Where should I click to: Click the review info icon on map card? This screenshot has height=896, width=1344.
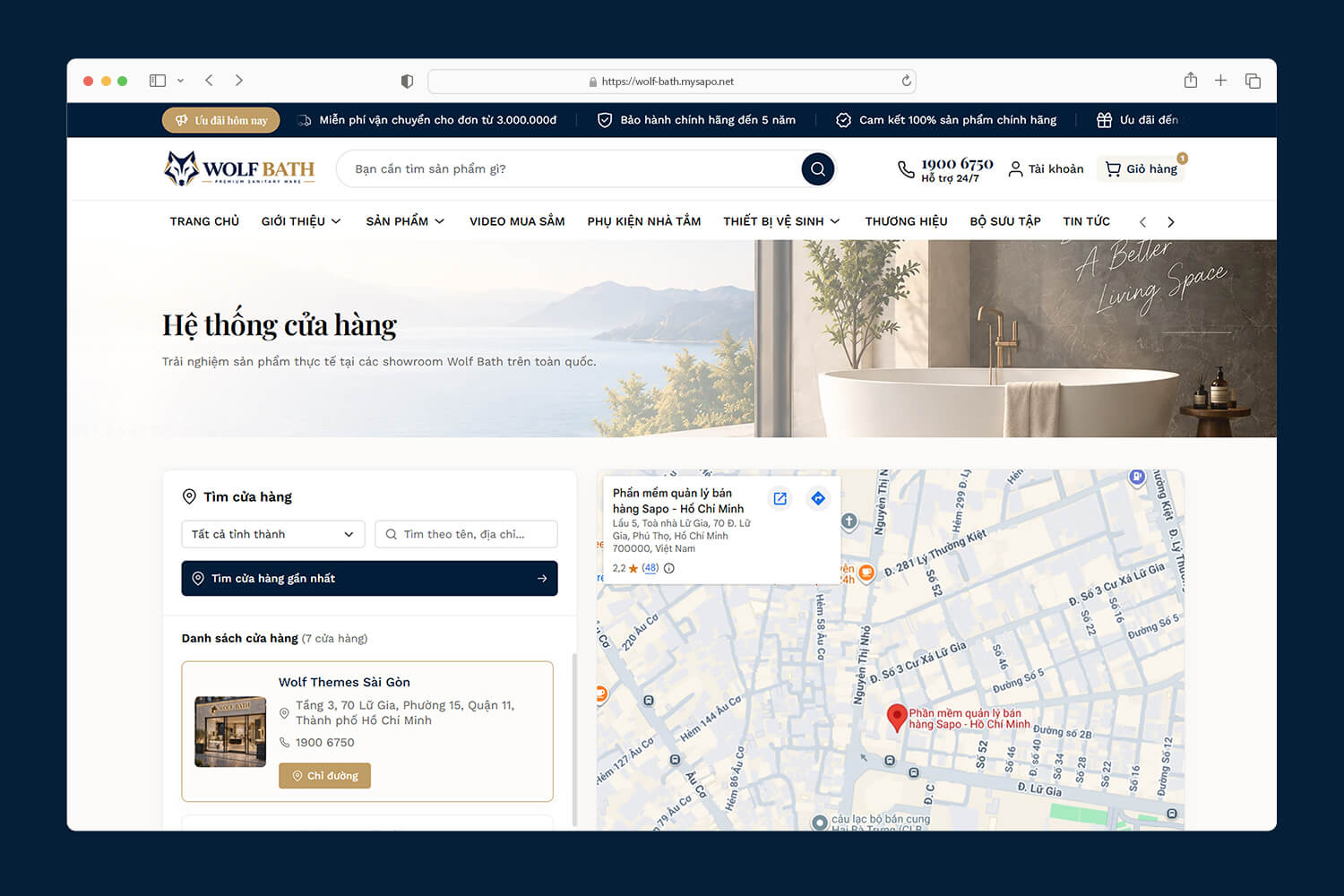pos(669,568)
